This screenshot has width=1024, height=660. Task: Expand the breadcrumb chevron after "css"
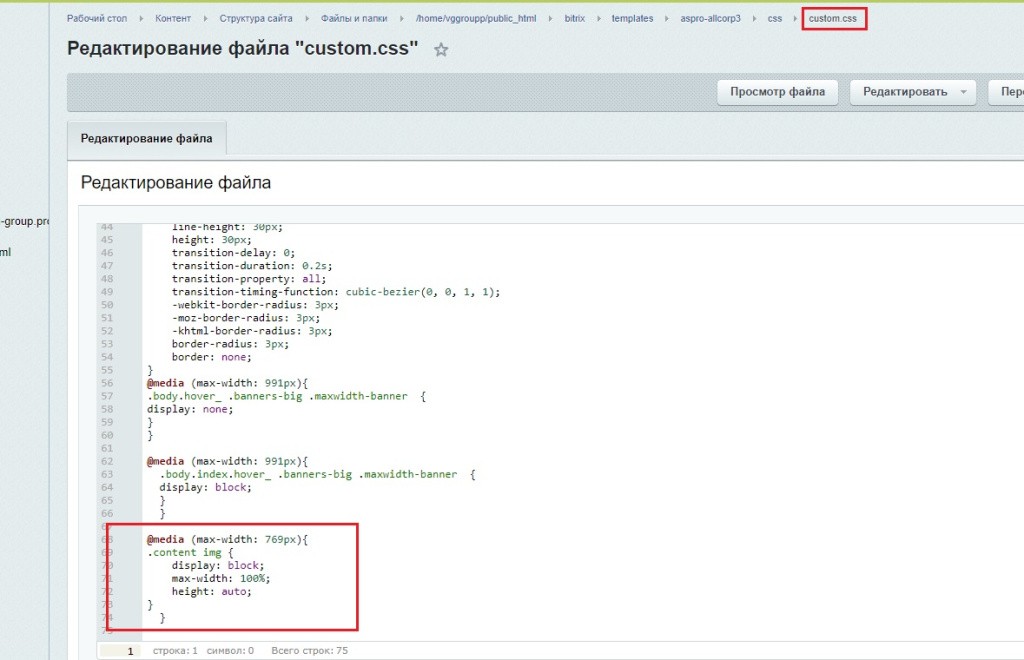point(794,17)
